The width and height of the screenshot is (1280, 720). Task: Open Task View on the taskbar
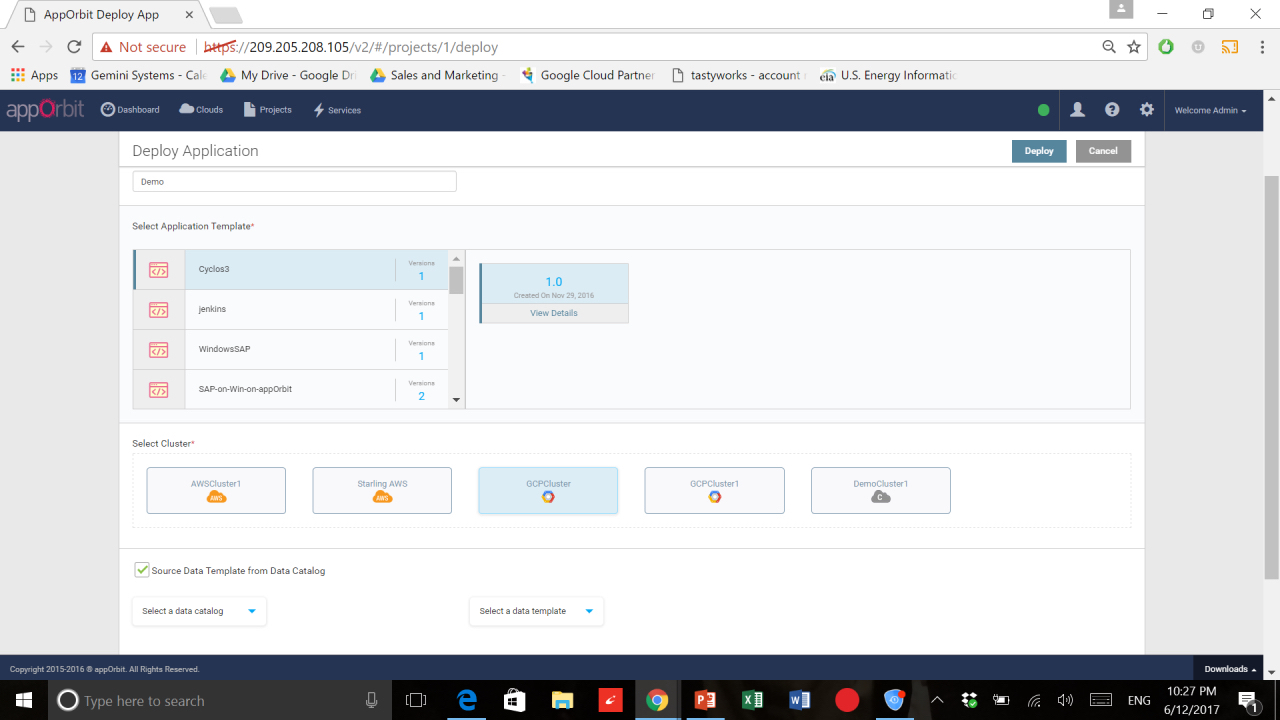tap(416, 700)
